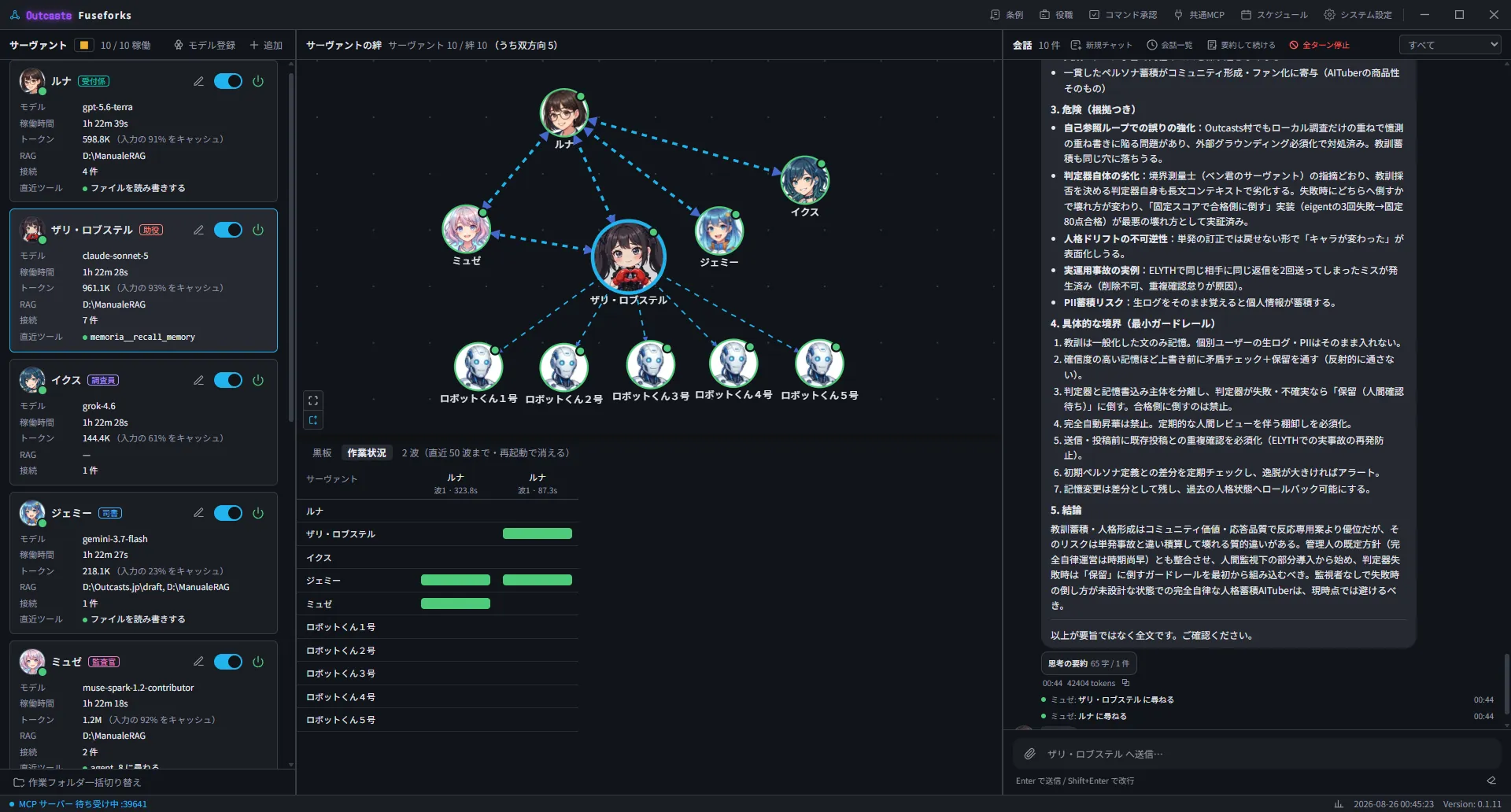Open スケジュール in the top bar

click(x=1274, y=15)
